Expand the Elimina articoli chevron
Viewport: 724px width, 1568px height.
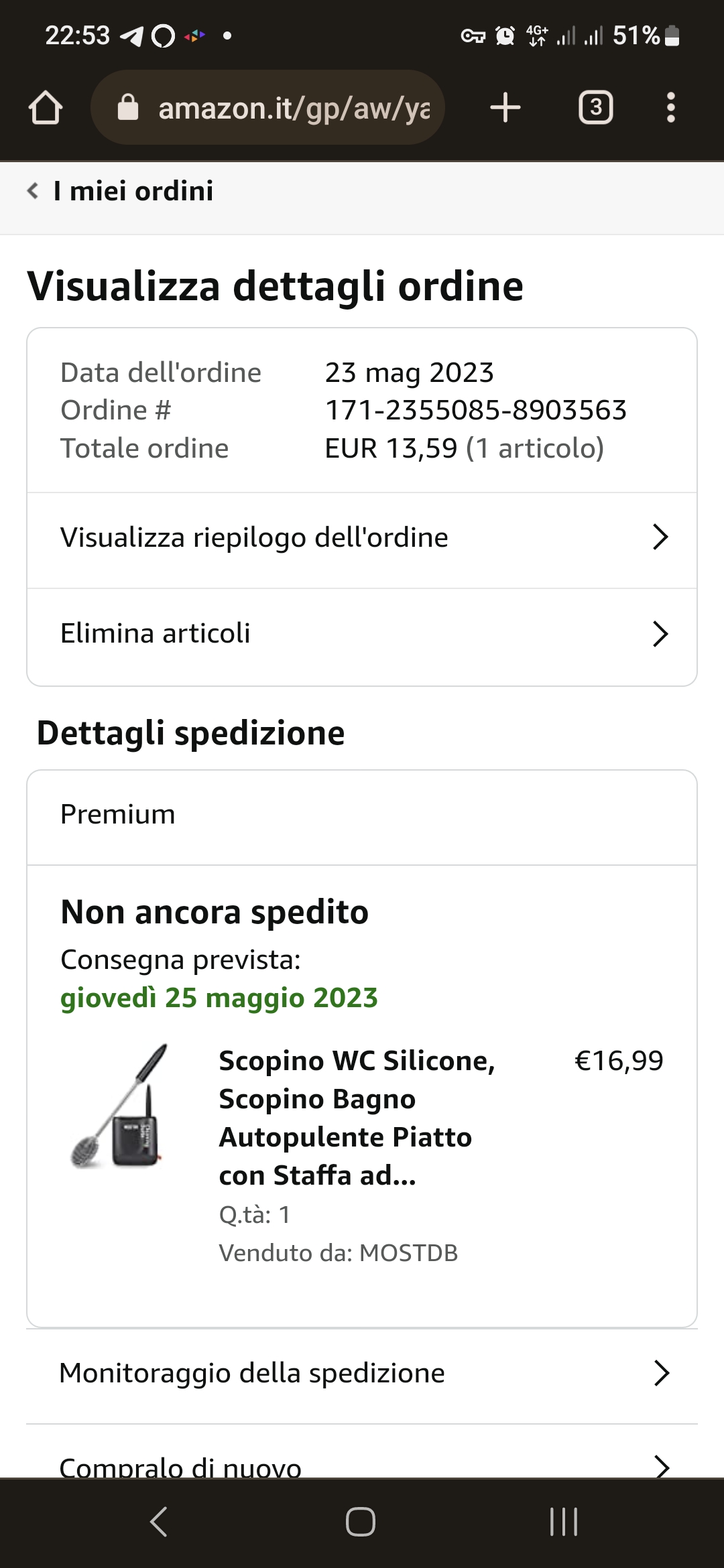[660, 634]
